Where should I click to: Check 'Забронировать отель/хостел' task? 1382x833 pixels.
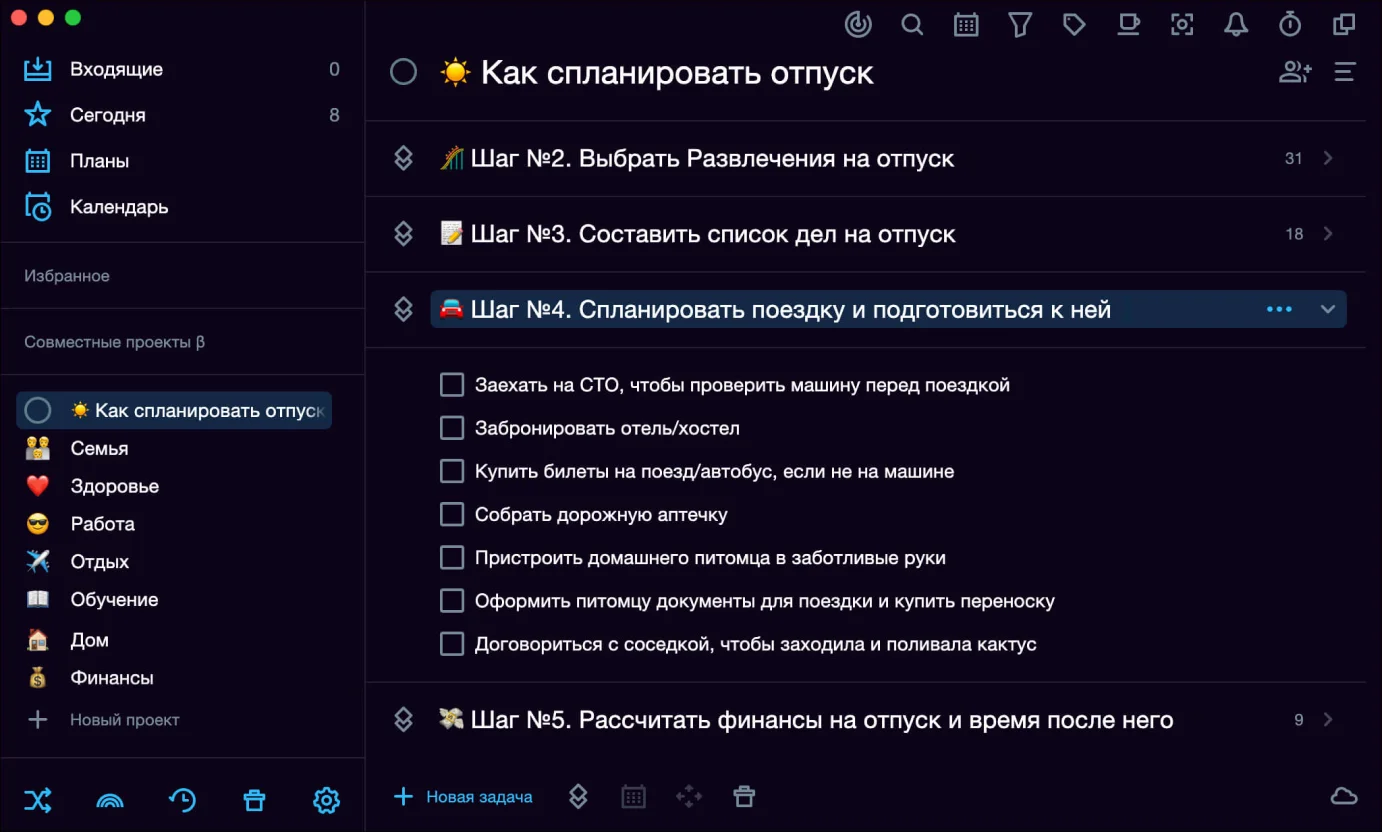pos(452,428)
